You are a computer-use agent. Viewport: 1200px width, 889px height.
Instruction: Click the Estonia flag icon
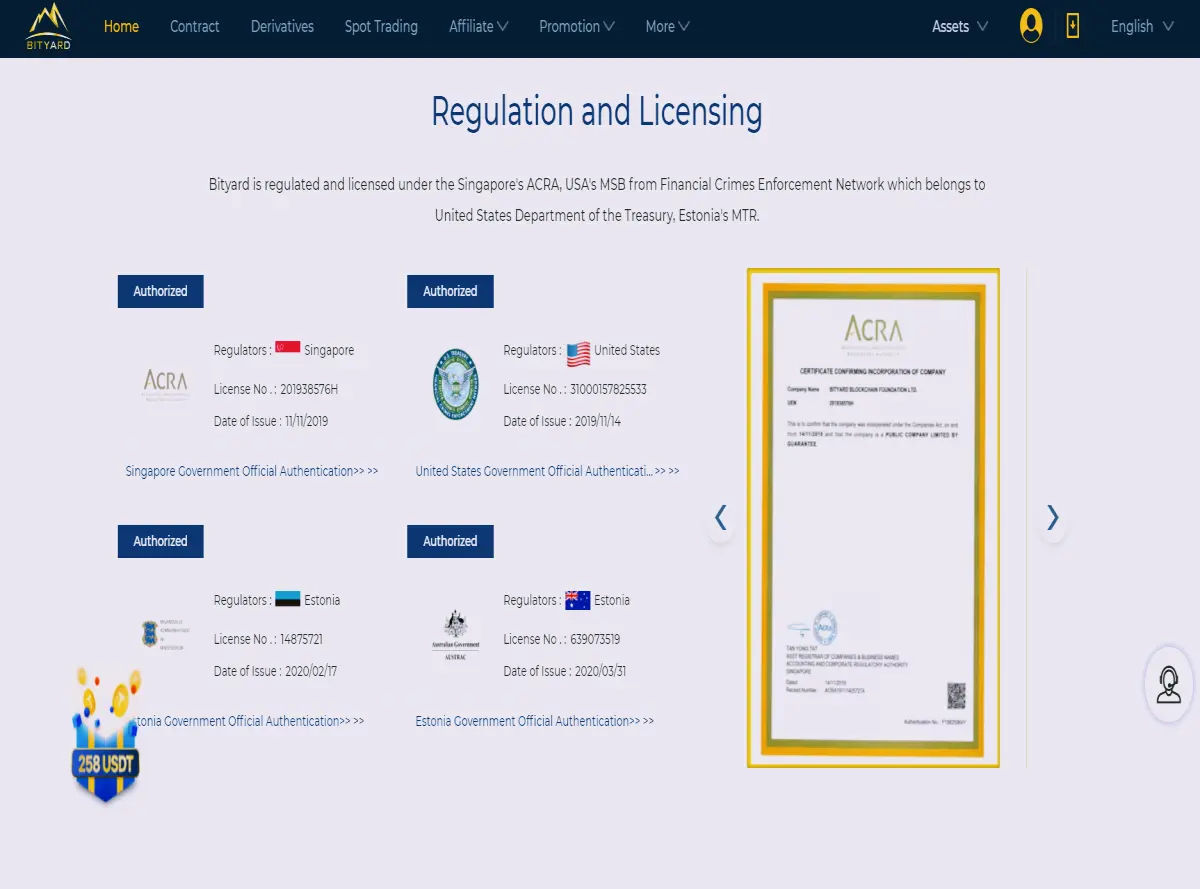(288, 599)
